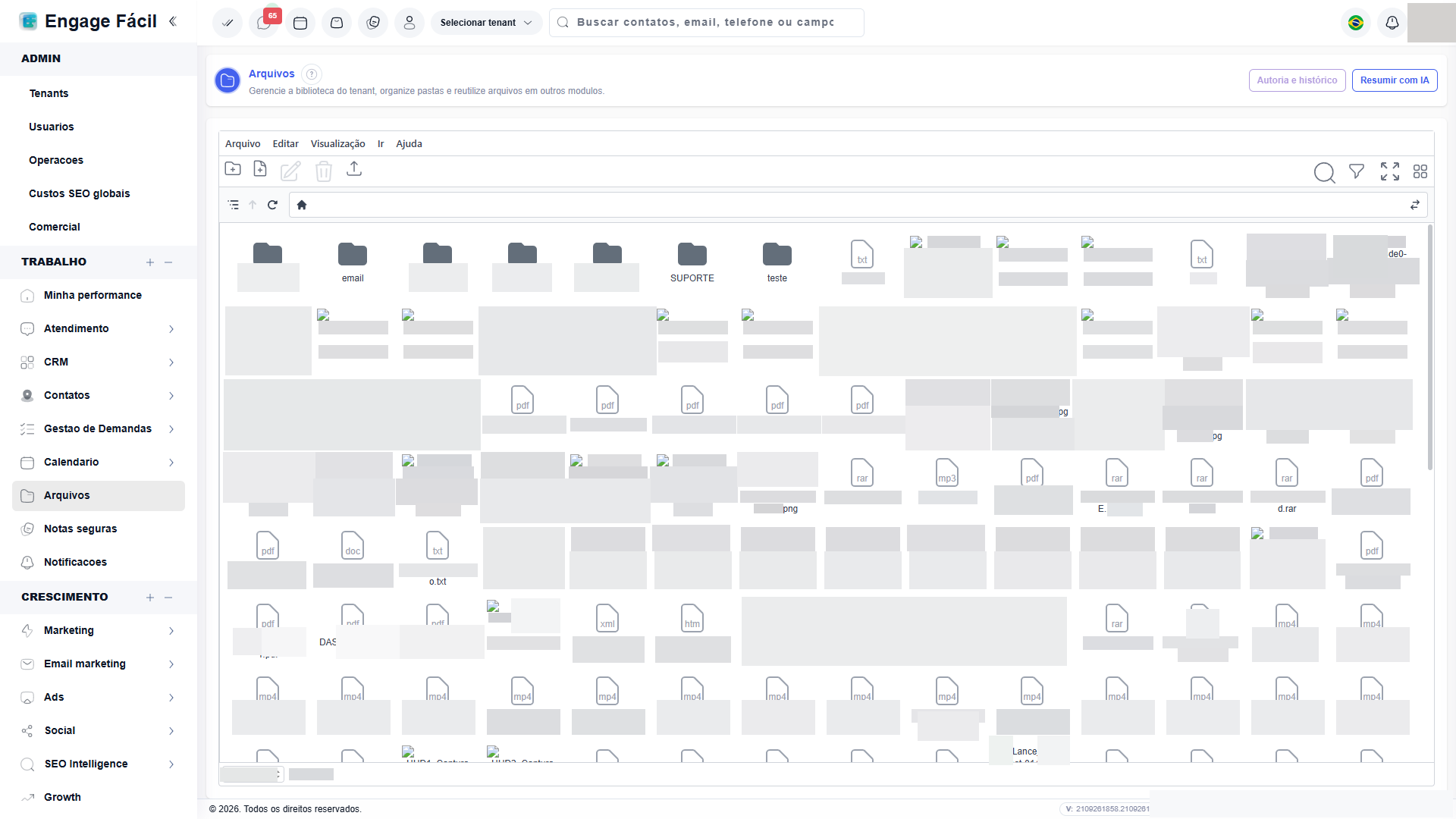Switch to grid view layout icon
Viewport: 1456px width, 819px height.
point(1420,171)
